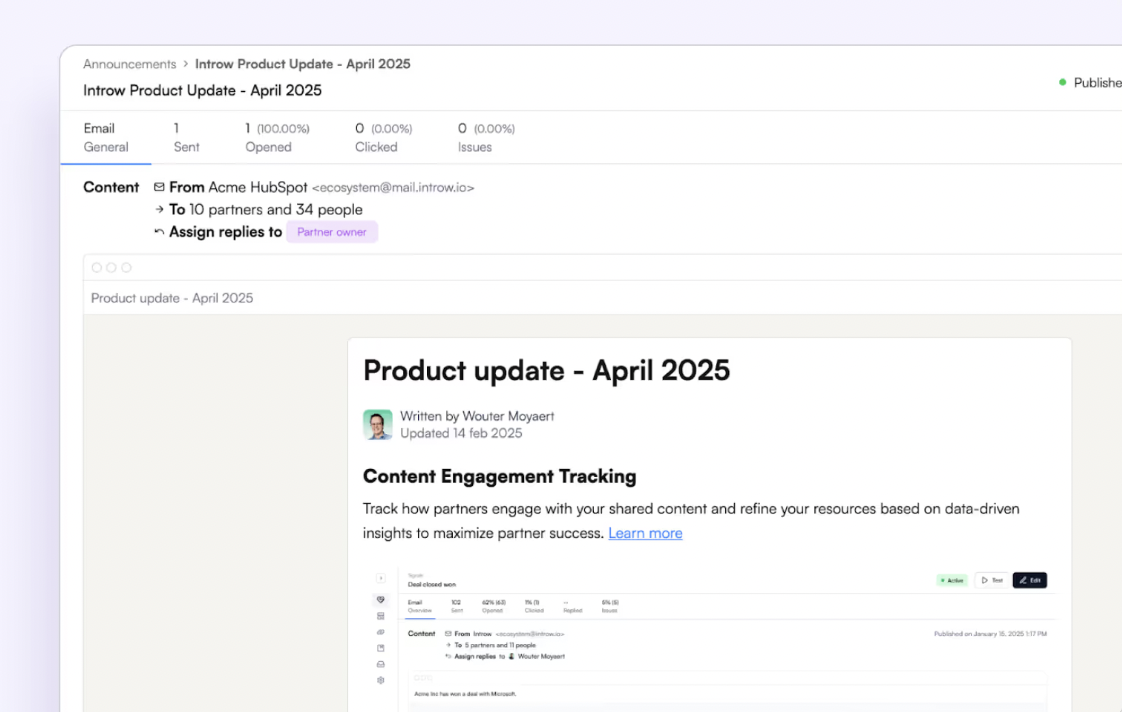The width and height of the screenshot is (1122, 712).
Task: Switch to the Issues tab
Action: [x=487, y=137]
